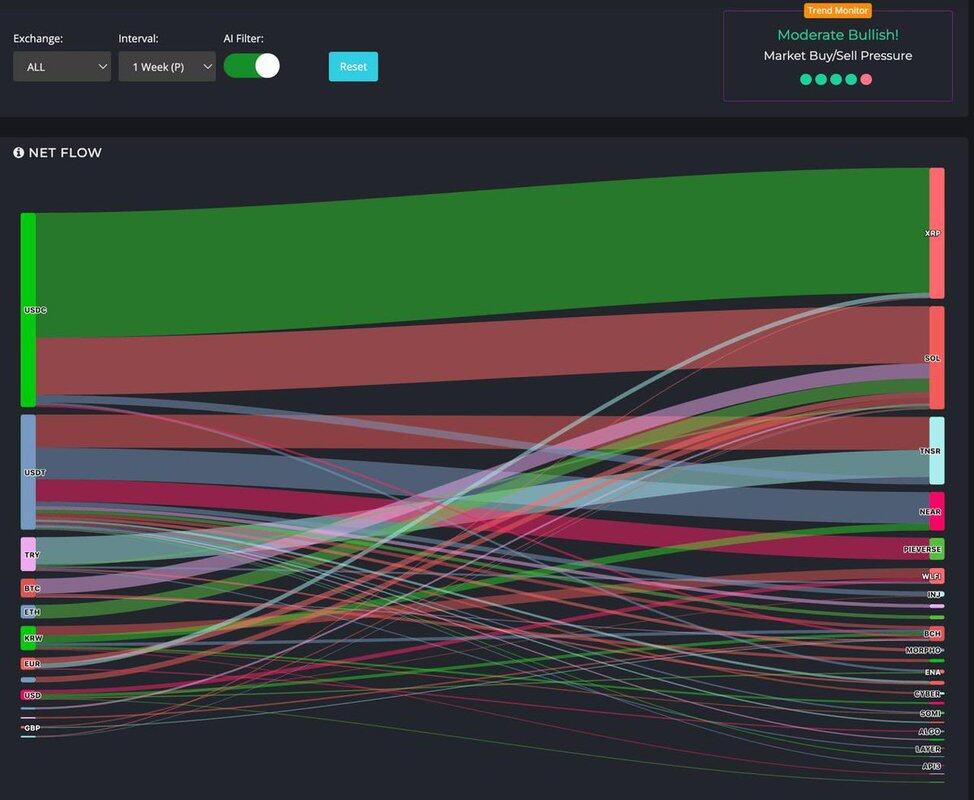
Task: Click the Trend Monitor orange badge
Action: pos(837,11)
